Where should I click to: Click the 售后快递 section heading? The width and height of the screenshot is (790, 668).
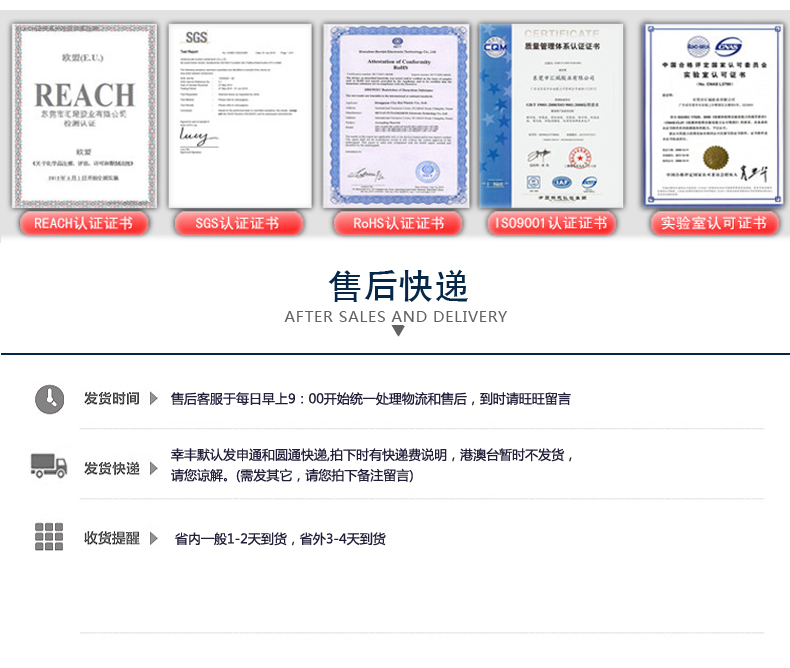click(397, 287)
